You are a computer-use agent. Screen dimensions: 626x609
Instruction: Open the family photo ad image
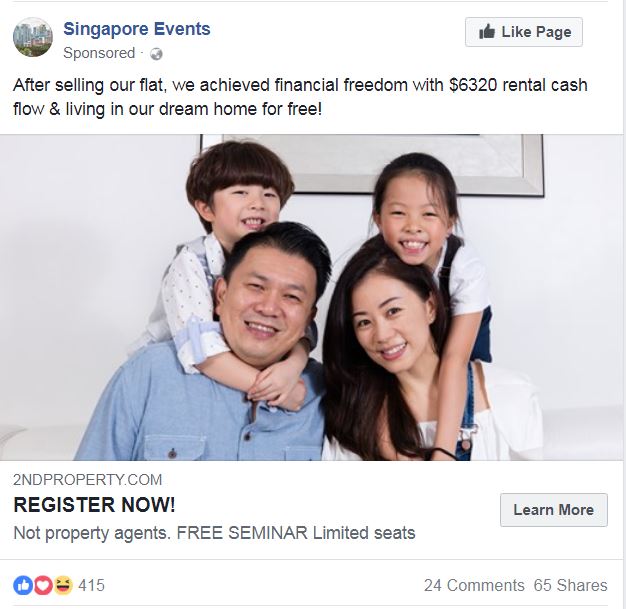click(x=311, y=298)
